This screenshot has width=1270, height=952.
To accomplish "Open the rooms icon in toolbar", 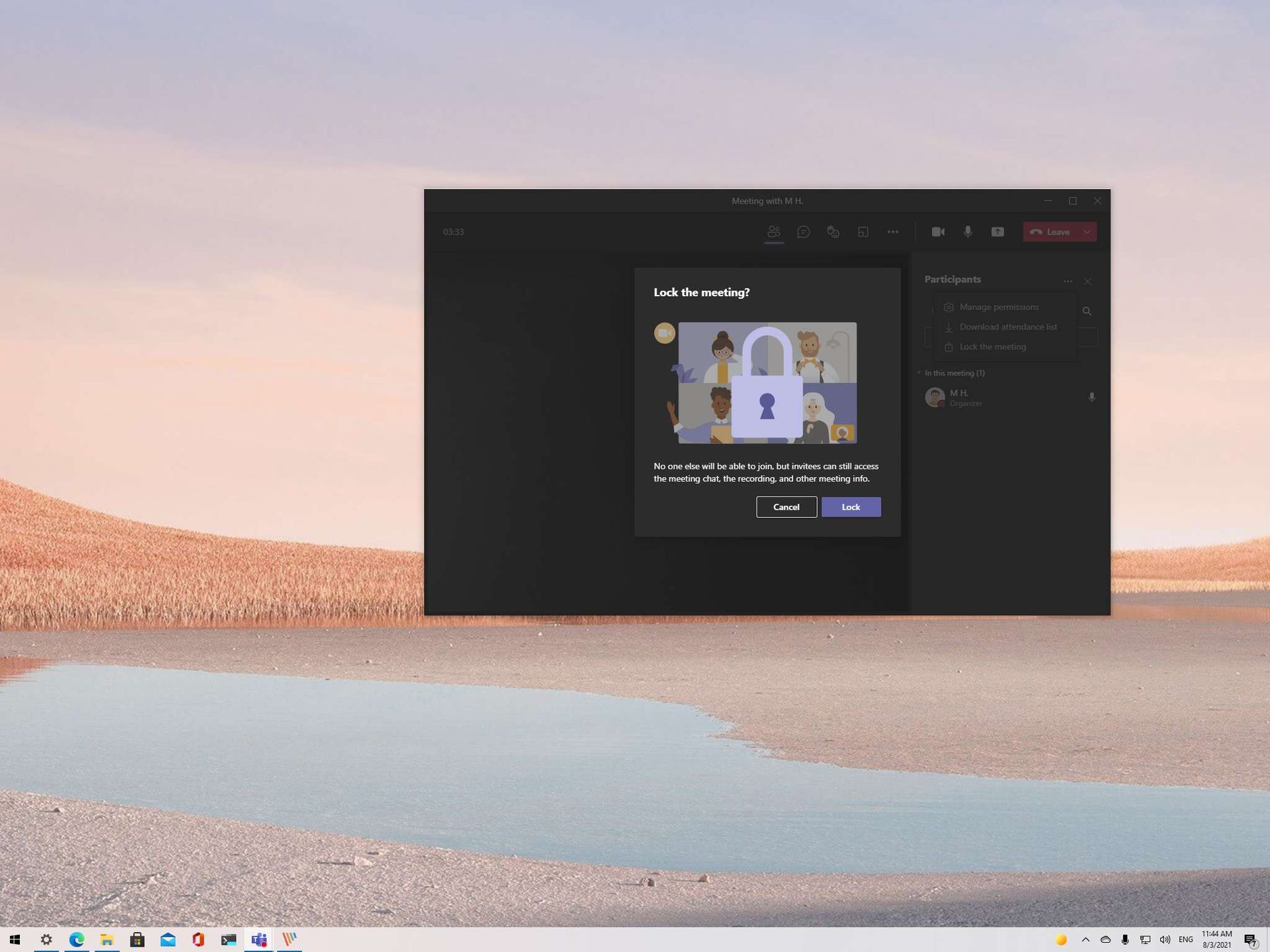I will tap(863, 232).
